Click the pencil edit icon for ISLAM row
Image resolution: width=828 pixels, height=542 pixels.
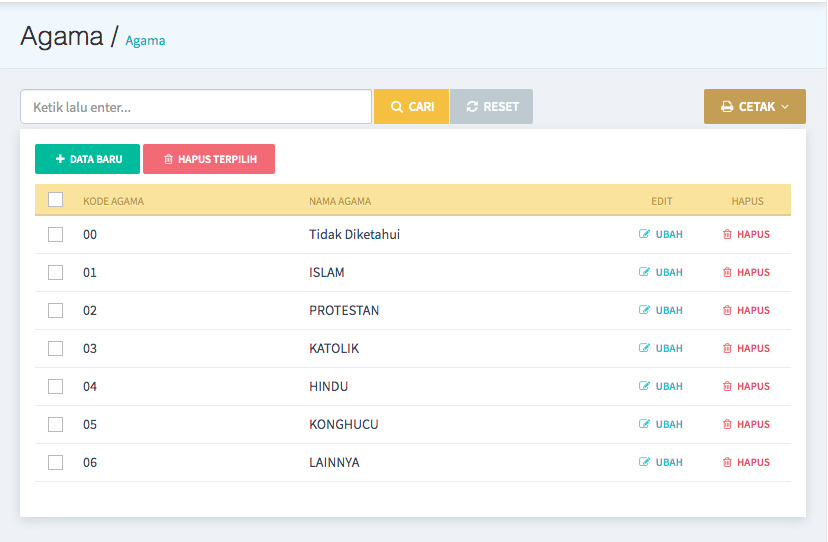tap(645, 273)
